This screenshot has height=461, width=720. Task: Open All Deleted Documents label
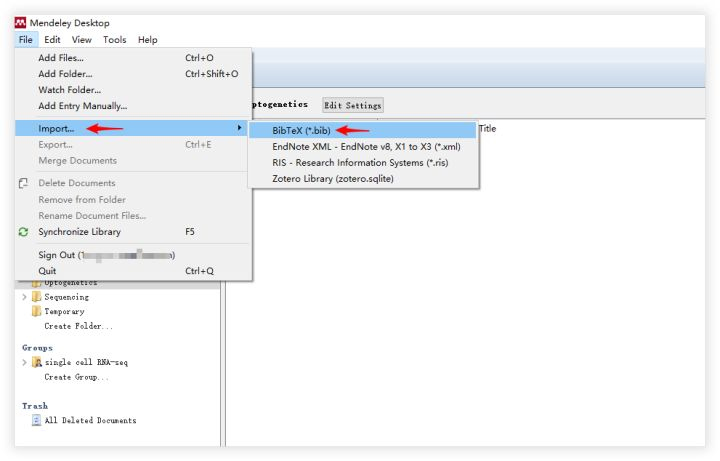90,420
